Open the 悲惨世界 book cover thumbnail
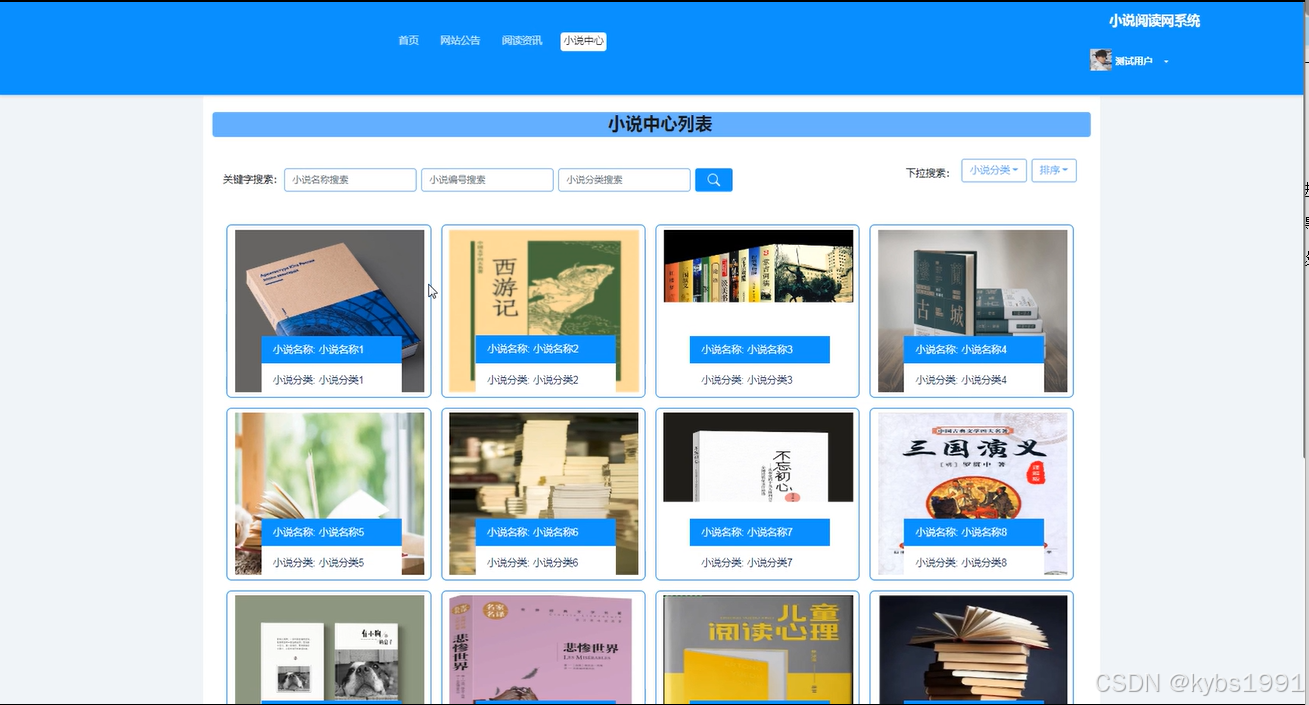The height and width of the screenshot is (705, 1309). coord(544,650)
